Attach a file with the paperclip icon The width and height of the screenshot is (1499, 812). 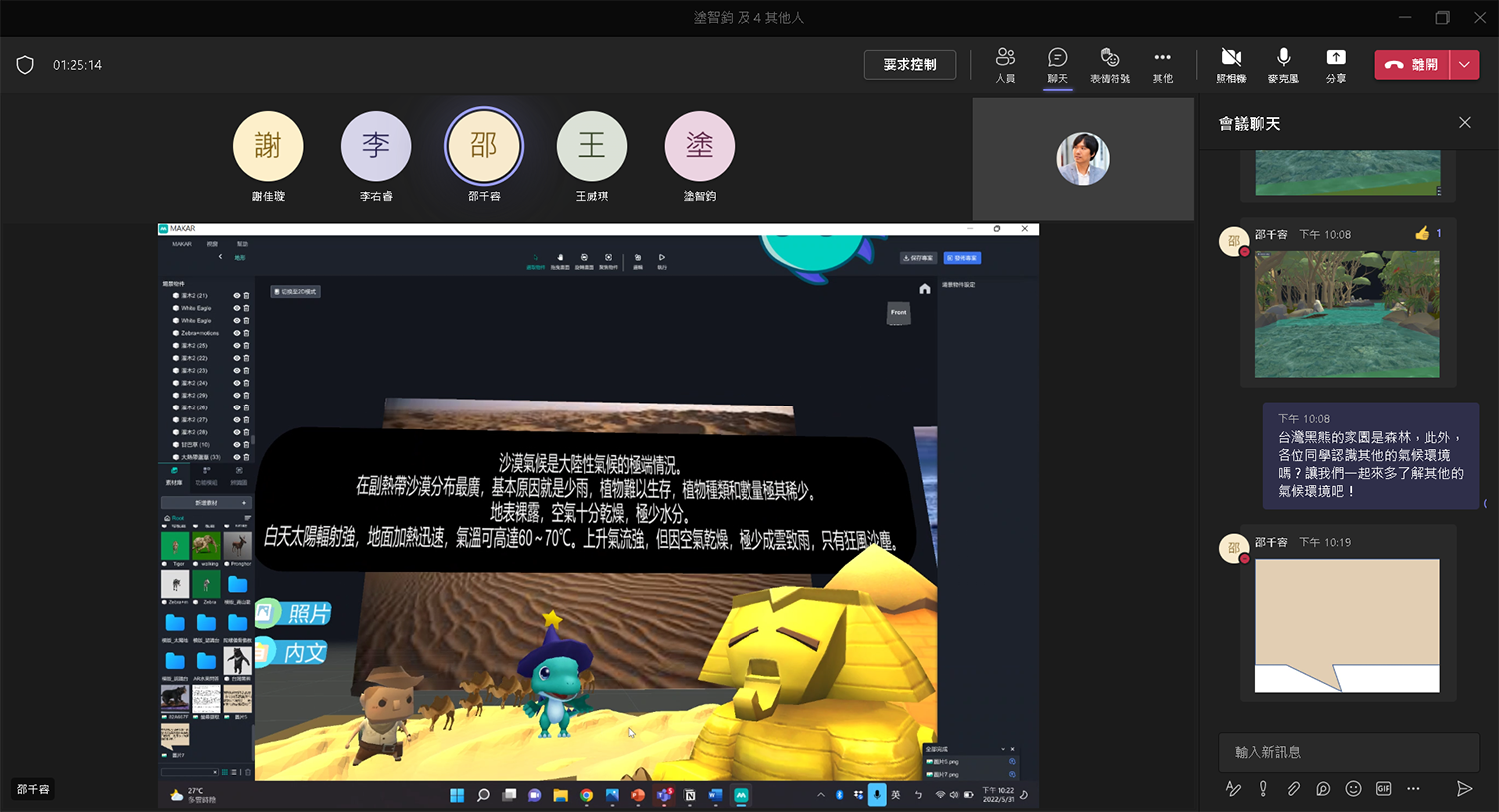click(1293, 789)
